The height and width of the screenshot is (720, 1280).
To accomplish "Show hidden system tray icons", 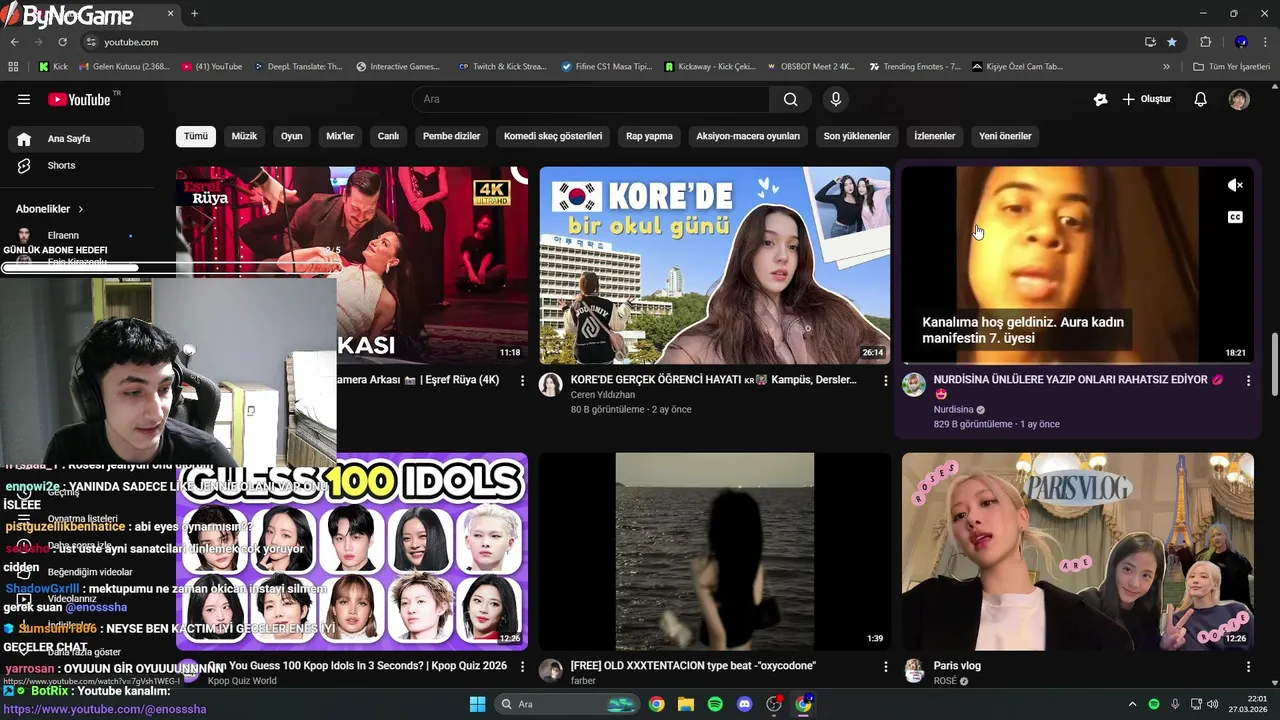I will coord(1132,704).
